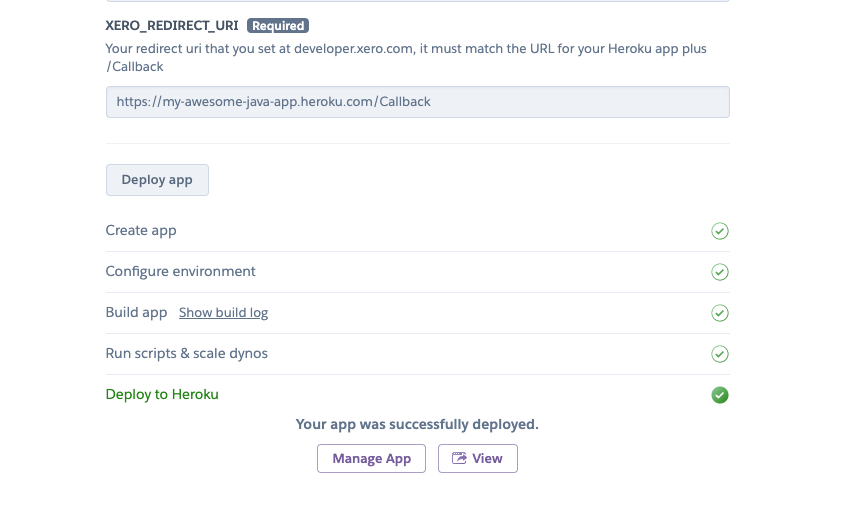Open the Show build log link
Viewport: 853px width, 507px height.
click(x=224, y=313)
